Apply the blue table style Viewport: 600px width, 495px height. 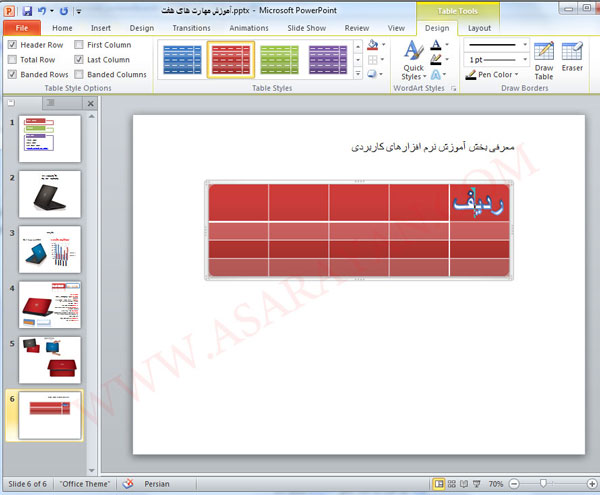click(181, 61)
